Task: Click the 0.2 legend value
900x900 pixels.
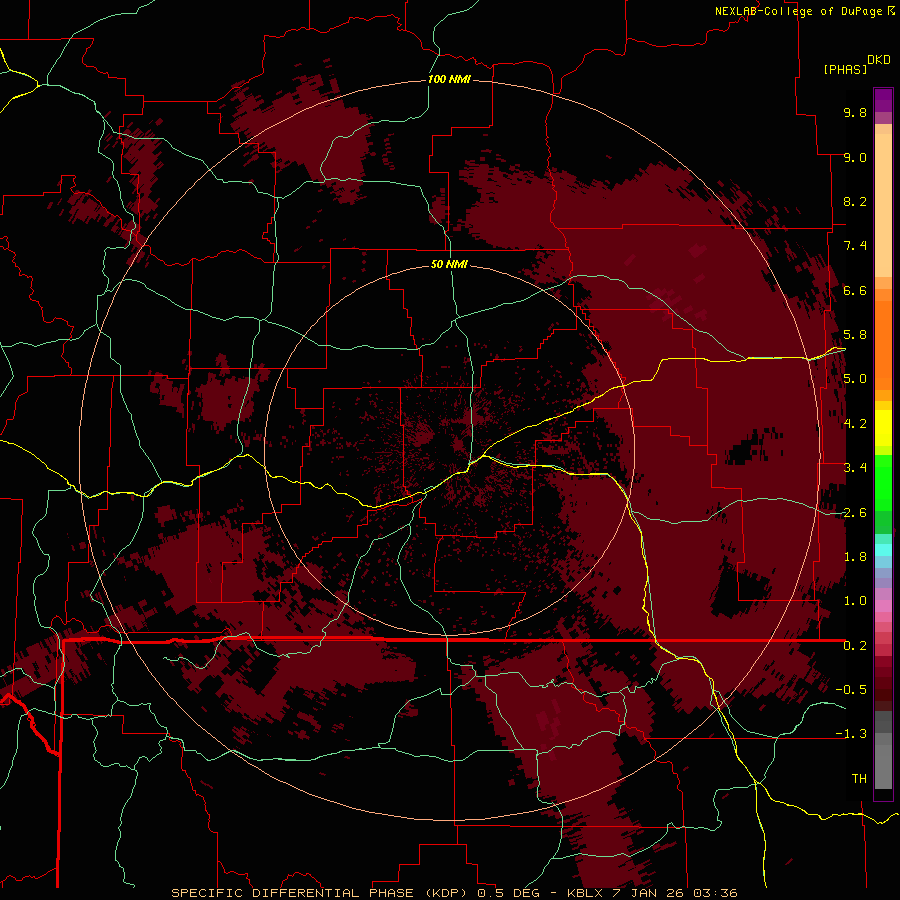Action: [x=855, y=646]
